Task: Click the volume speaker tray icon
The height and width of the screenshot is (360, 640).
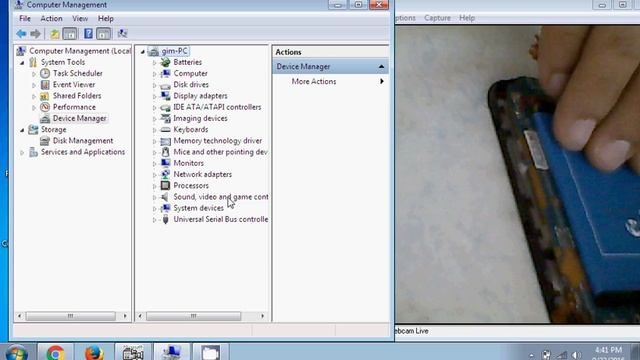Action: [x=576, y=355]
